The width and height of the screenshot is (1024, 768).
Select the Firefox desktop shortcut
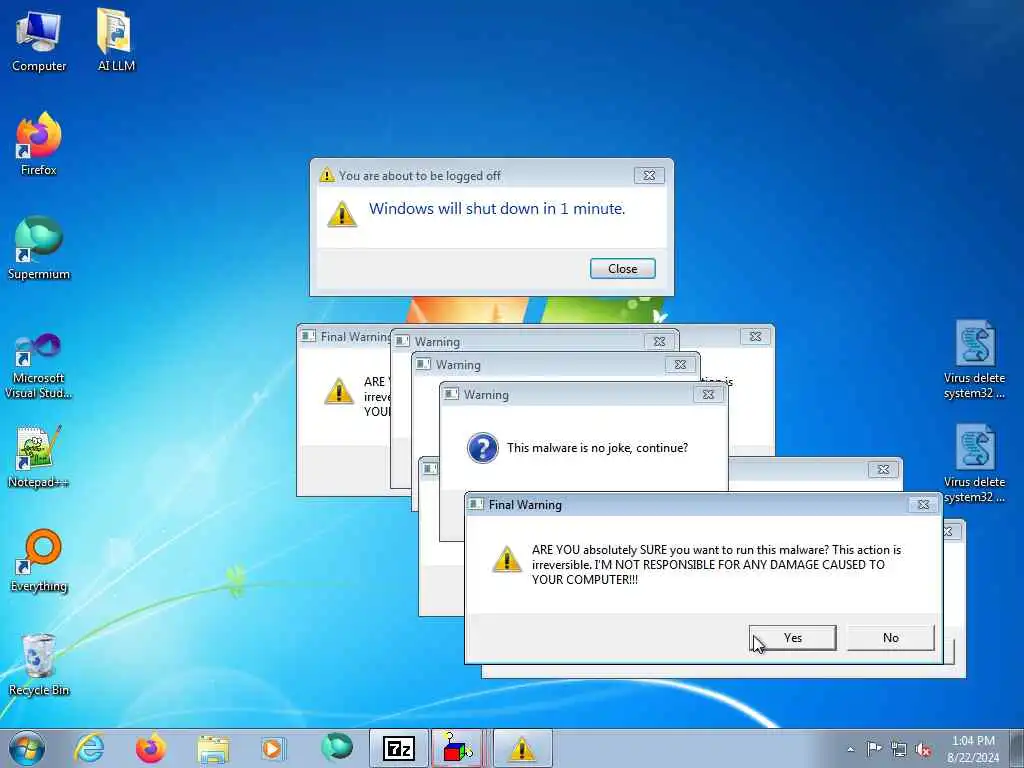pos(39,144)
